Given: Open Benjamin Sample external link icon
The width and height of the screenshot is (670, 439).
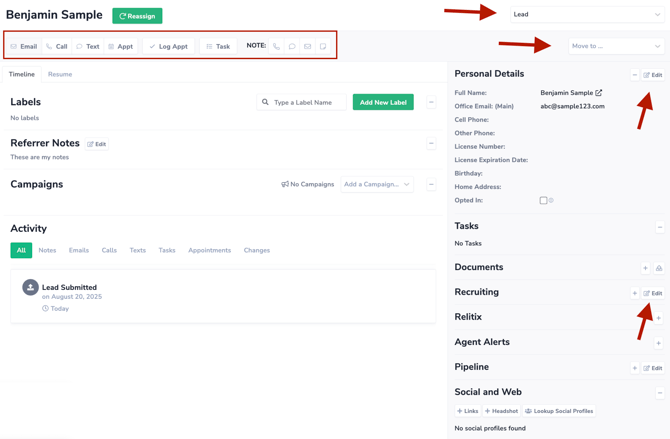Looking at the screenshot, I should pyautogui.click(x=599, y=93).
